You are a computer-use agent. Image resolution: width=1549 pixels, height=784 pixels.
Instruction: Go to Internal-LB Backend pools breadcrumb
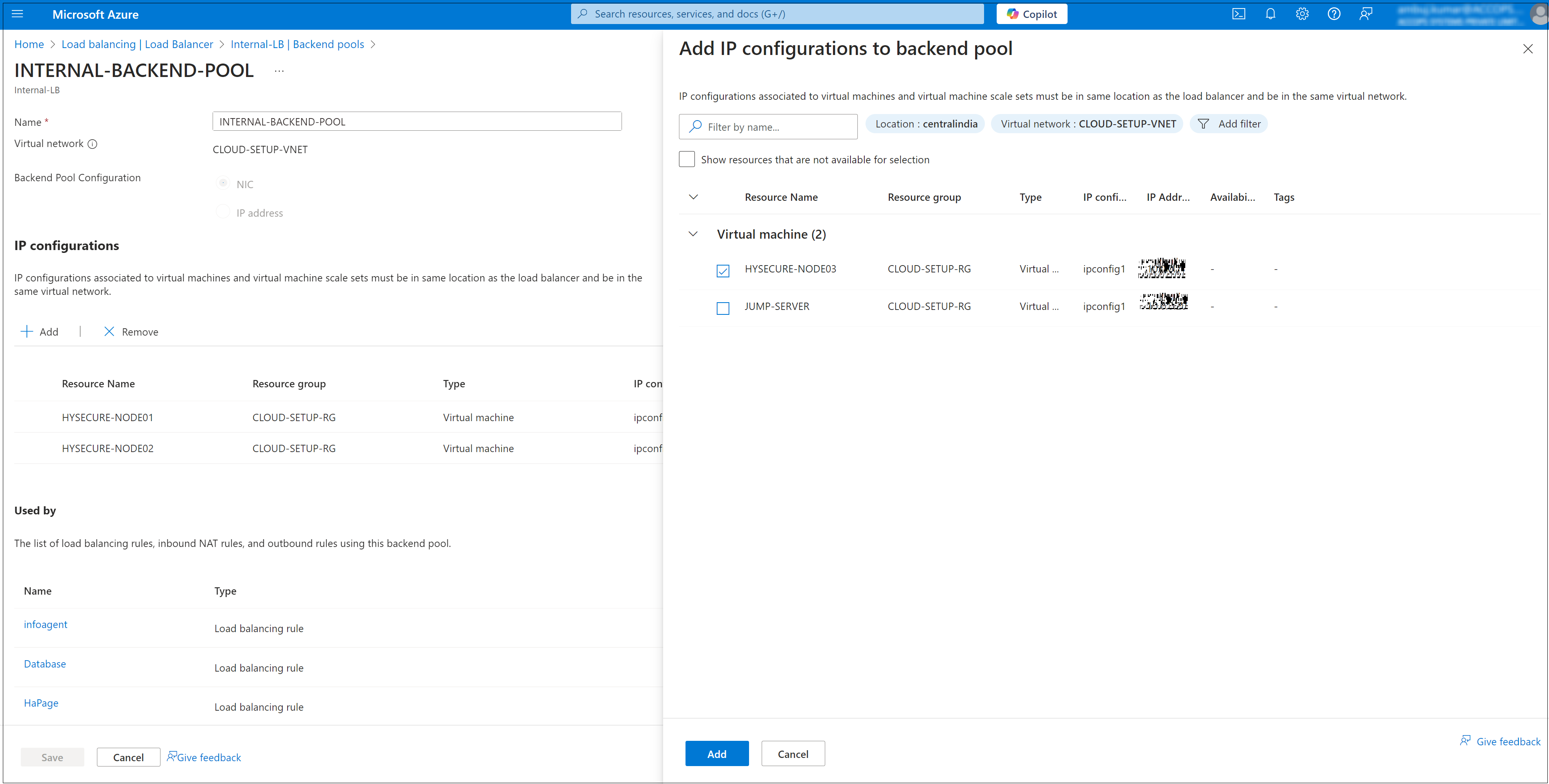tap(297, 44)
